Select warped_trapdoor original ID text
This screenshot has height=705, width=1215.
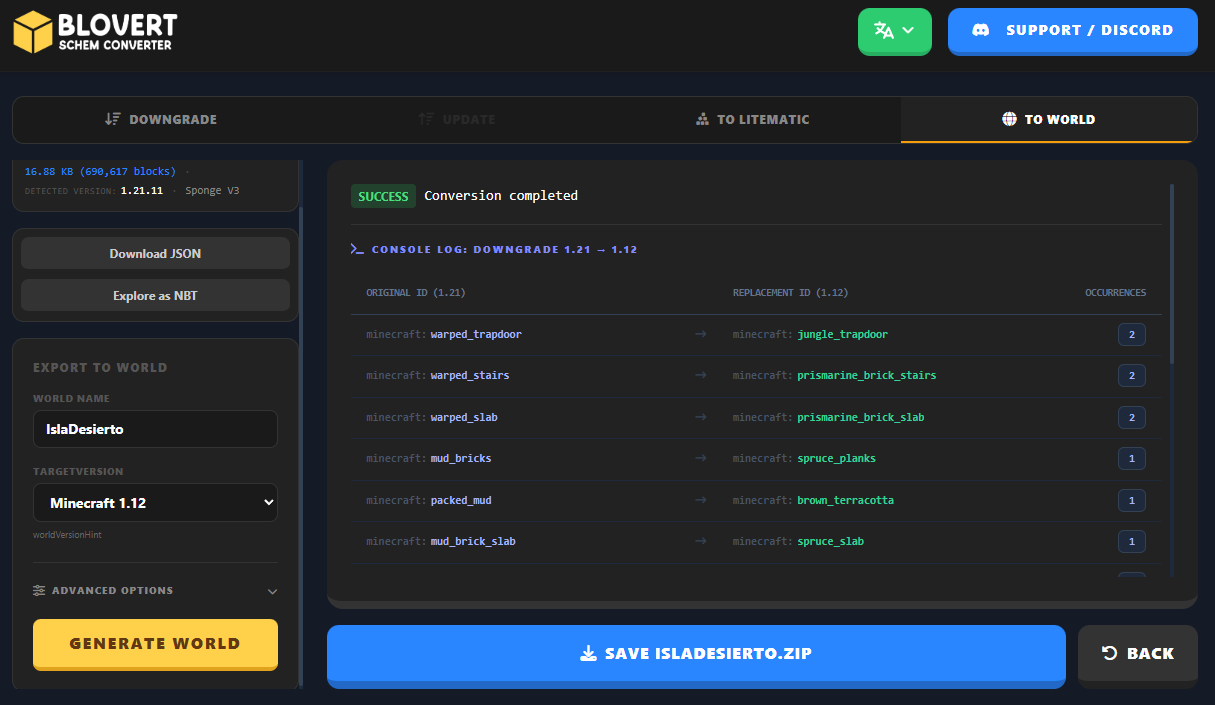[x=476, y=334]
